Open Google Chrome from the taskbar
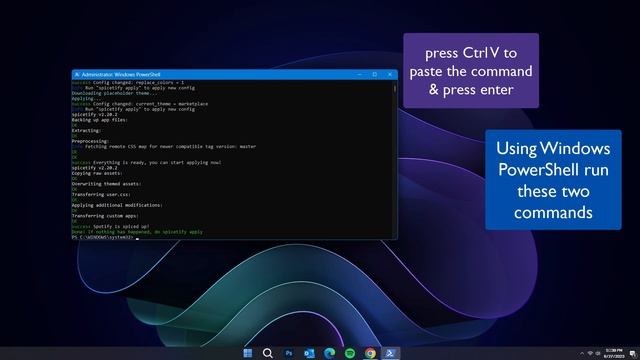 click(x=370, y=353)
